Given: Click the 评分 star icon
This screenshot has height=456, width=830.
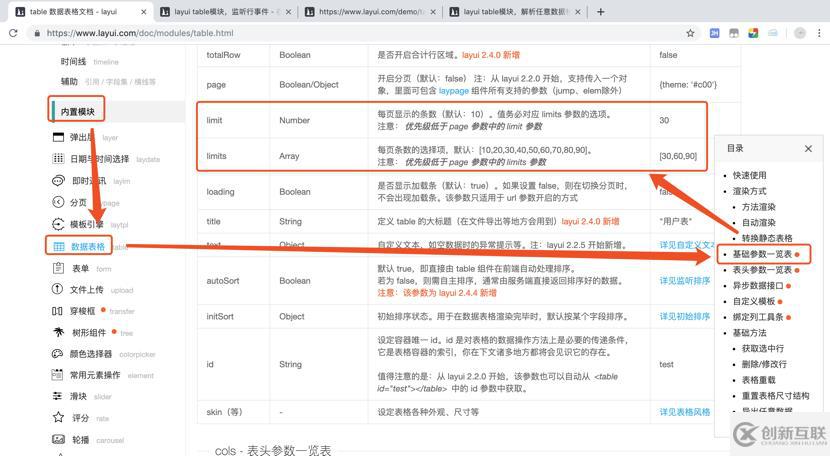Looking at the screenshot, I should pos(58,417).
